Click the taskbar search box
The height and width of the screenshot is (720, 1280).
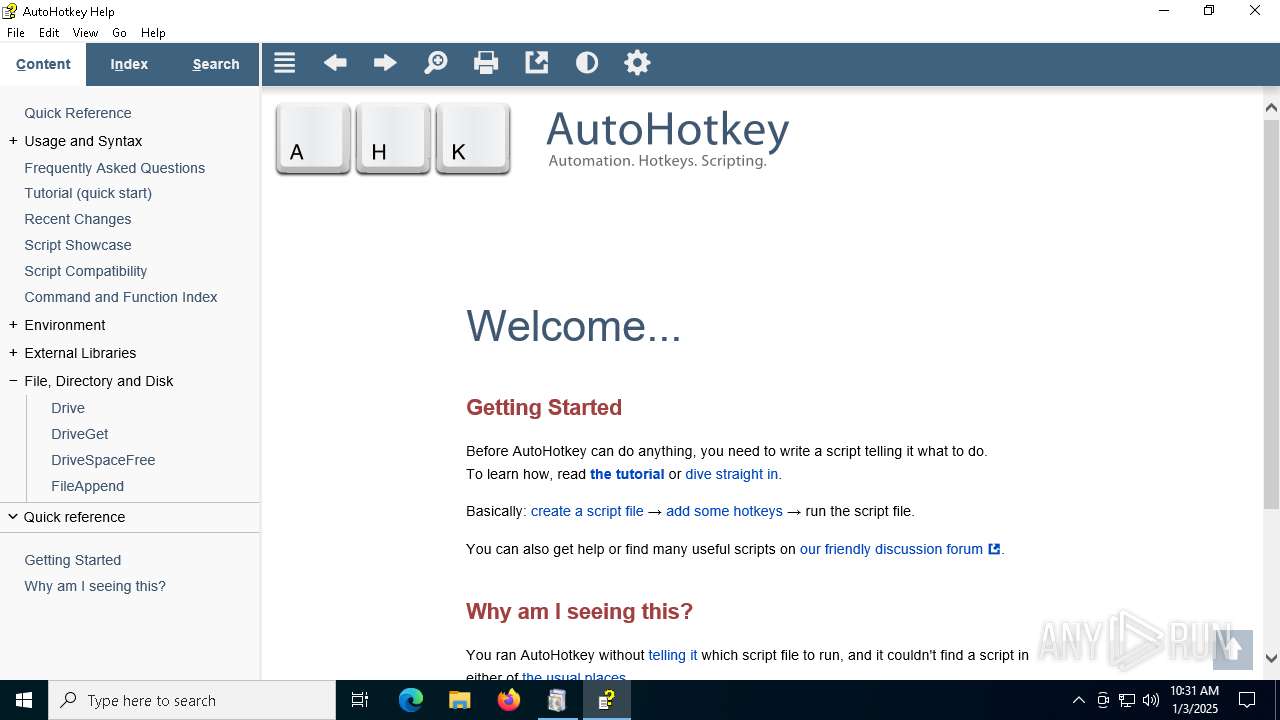[x=192, y=700]
